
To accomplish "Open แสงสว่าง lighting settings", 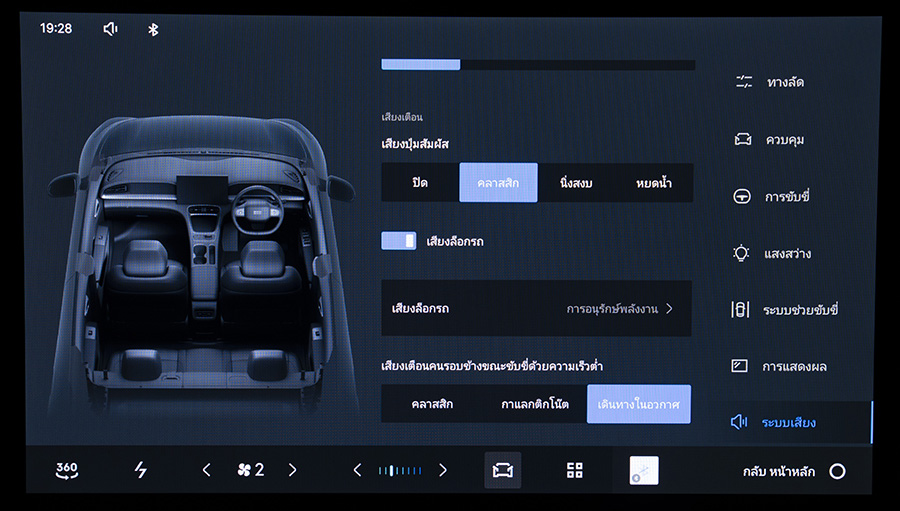I will (785, 253).
